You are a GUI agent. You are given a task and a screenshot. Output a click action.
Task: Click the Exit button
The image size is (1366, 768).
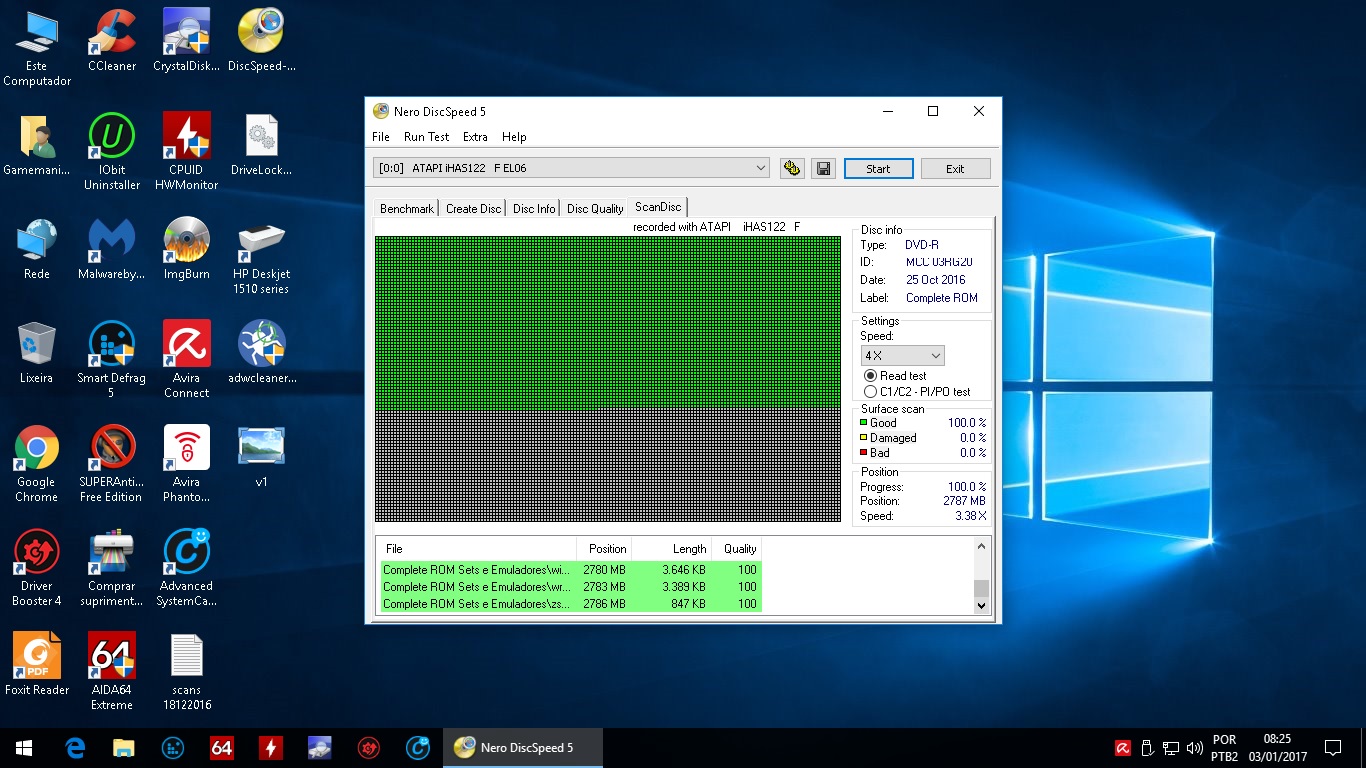coord(955,168)
